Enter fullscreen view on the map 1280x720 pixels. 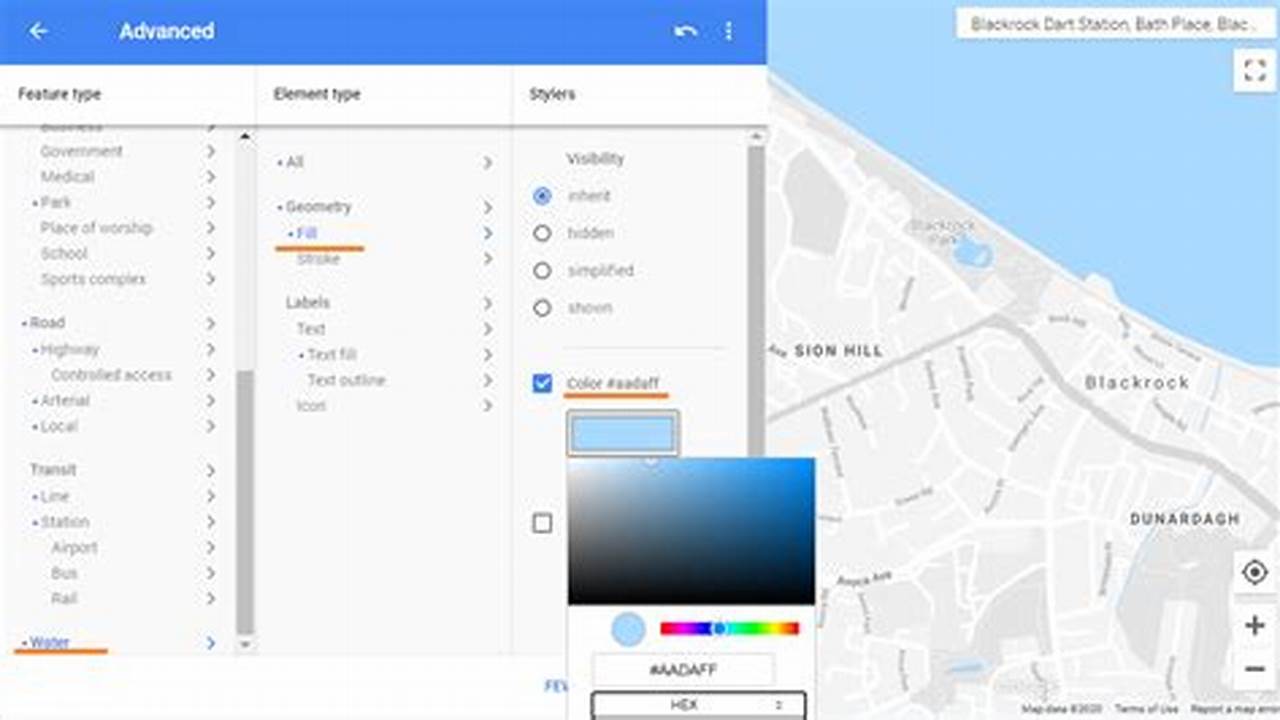click(x=1253, y=71)
